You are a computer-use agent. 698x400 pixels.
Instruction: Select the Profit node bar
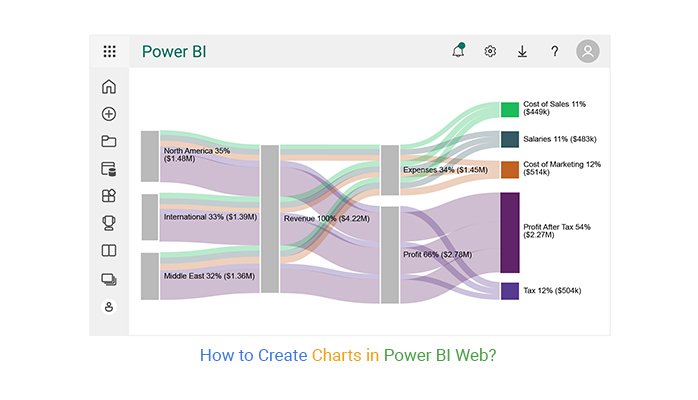point(390,255)
